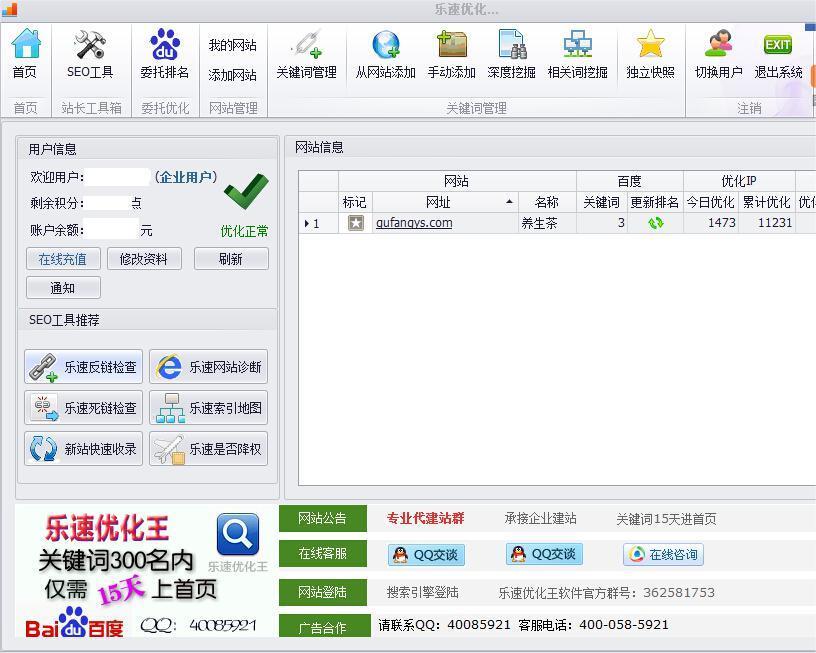The height and width of the screenshot is (653, 816).
Task: Switch to the 网站登陆 tab
Action: coord(322,590)
